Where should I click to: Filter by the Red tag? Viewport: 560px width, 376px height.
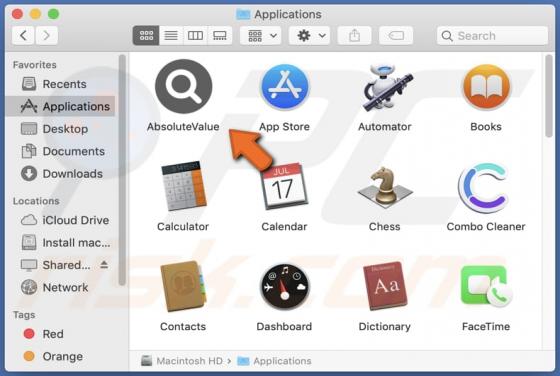(60, 334)
